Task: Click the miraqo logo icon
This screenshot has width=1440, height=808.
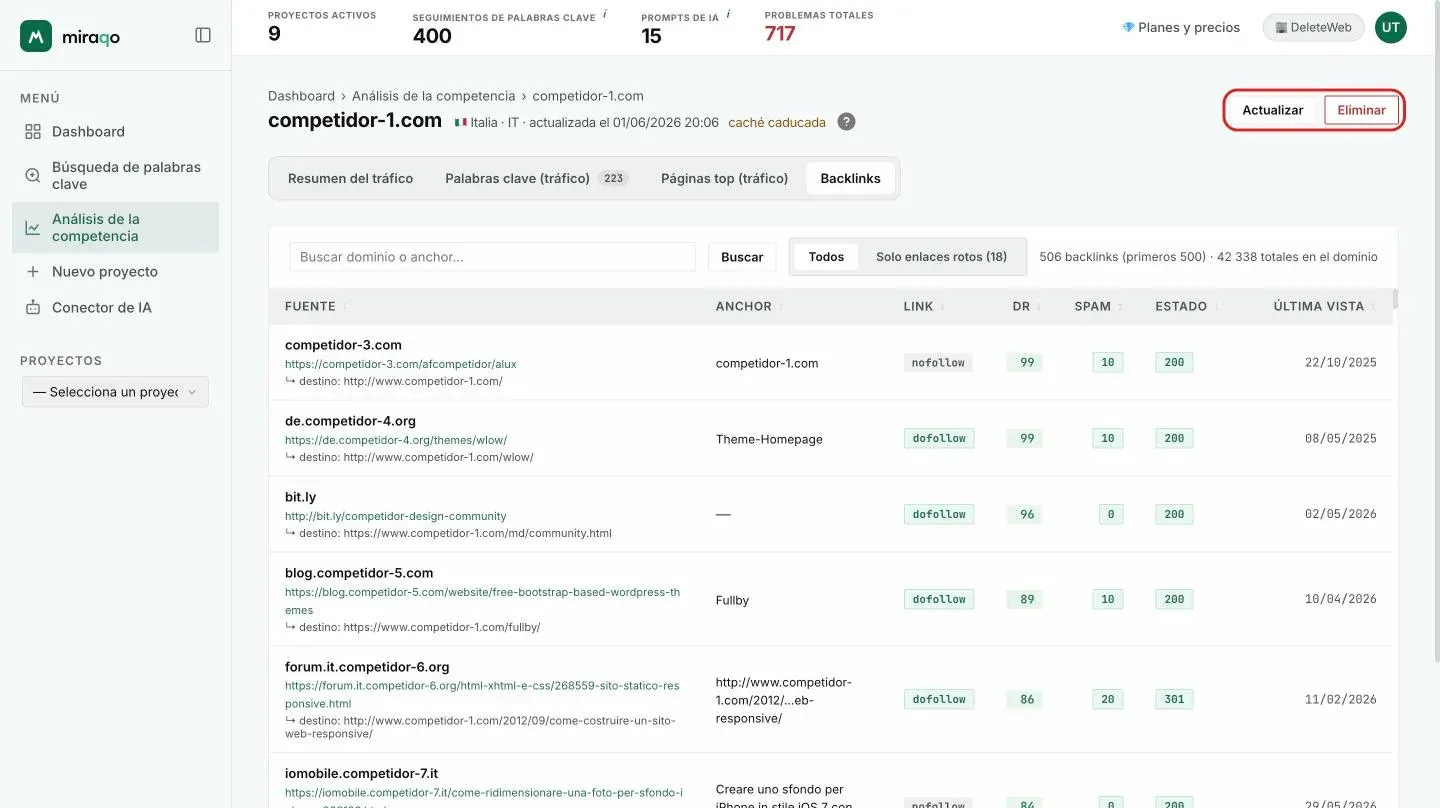Action: [36, 36]
